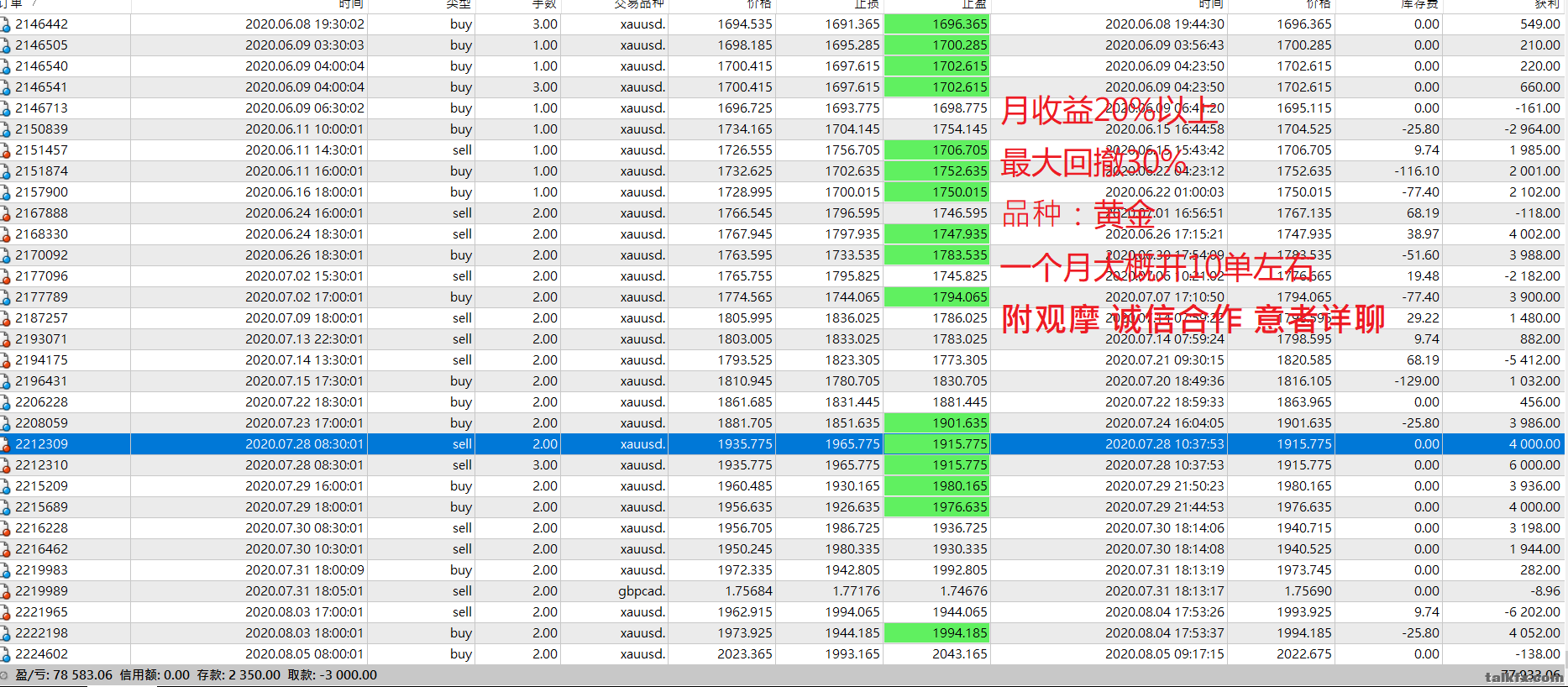
Task: Select order number 2150839
Action: (41, 129)
